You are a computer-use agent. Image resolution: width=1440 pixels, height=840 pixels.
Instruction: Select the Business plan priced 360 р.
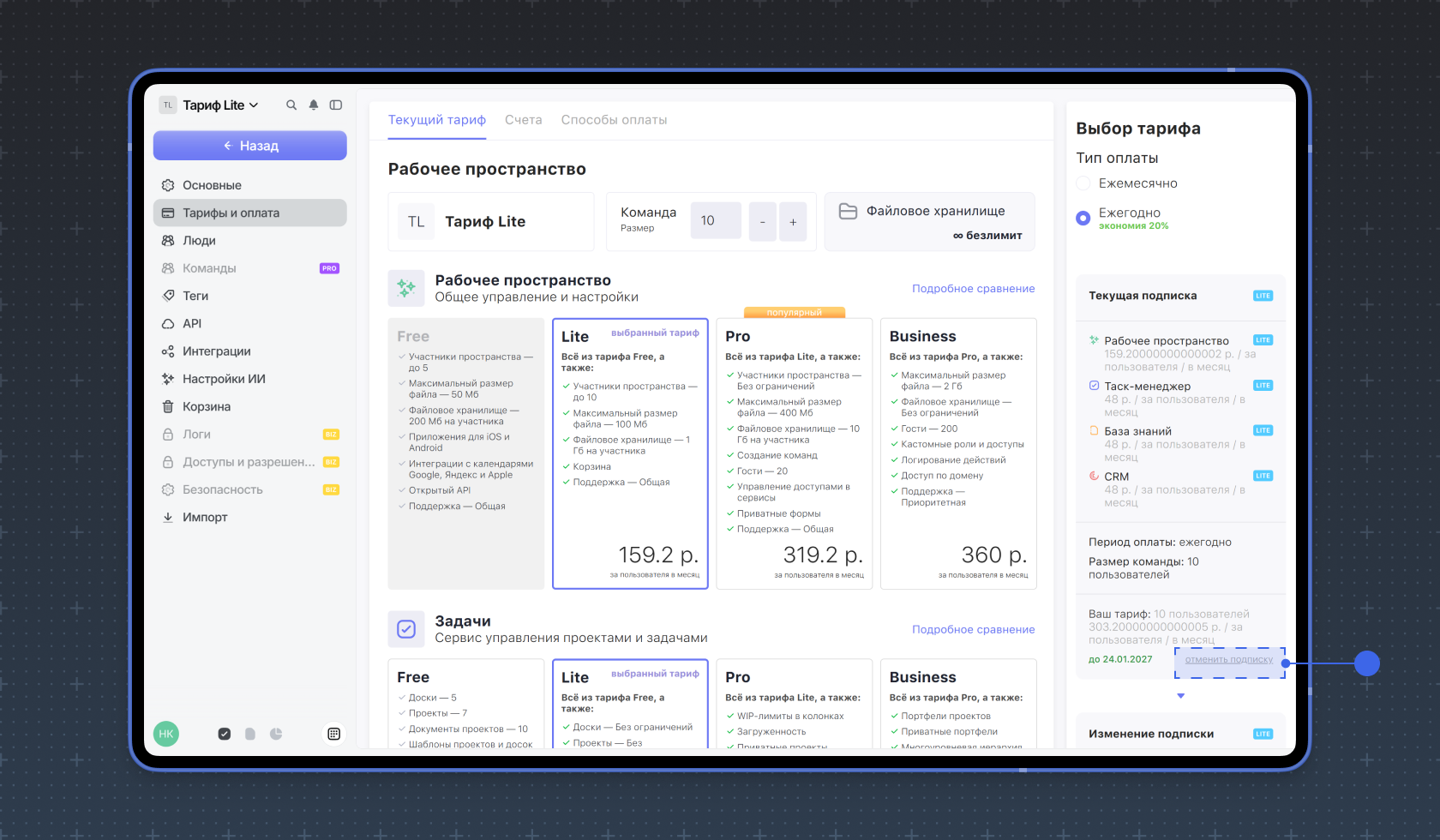pyautogui.click(x=958, y=453)
